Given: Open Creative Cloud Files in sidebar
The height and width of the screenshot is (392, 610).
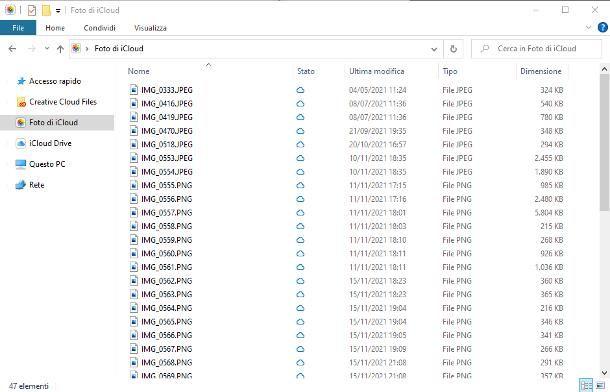Looking at the screenshot, I should click(x=56, y=102).
